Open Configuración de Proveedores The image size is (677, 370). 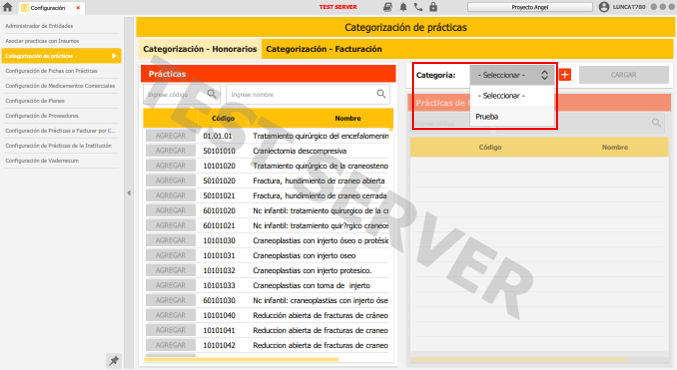60,116
